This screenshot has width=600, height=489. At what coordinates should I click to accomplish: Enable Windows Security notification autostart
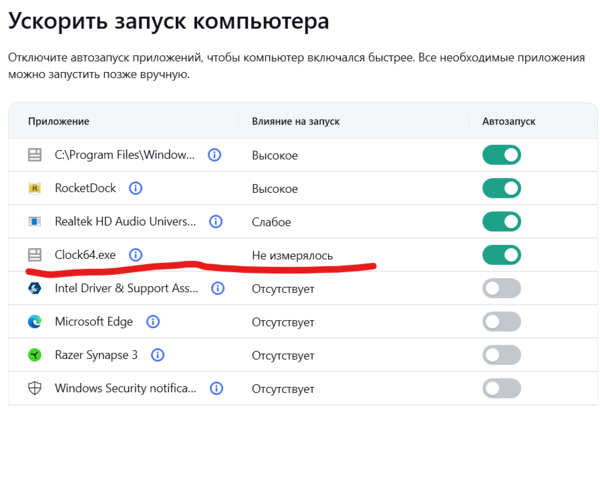501,388
